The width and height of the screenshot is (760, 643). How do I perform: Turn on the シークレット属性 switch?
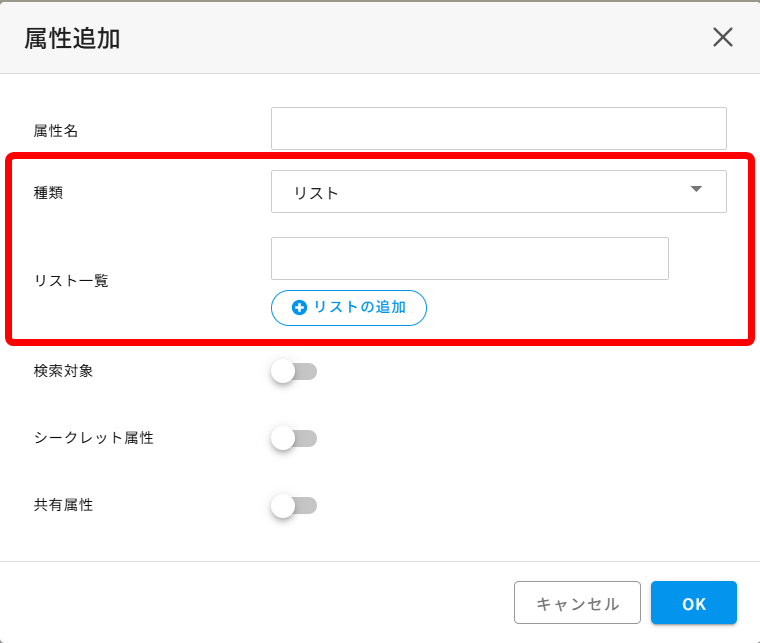pos(294,439)
